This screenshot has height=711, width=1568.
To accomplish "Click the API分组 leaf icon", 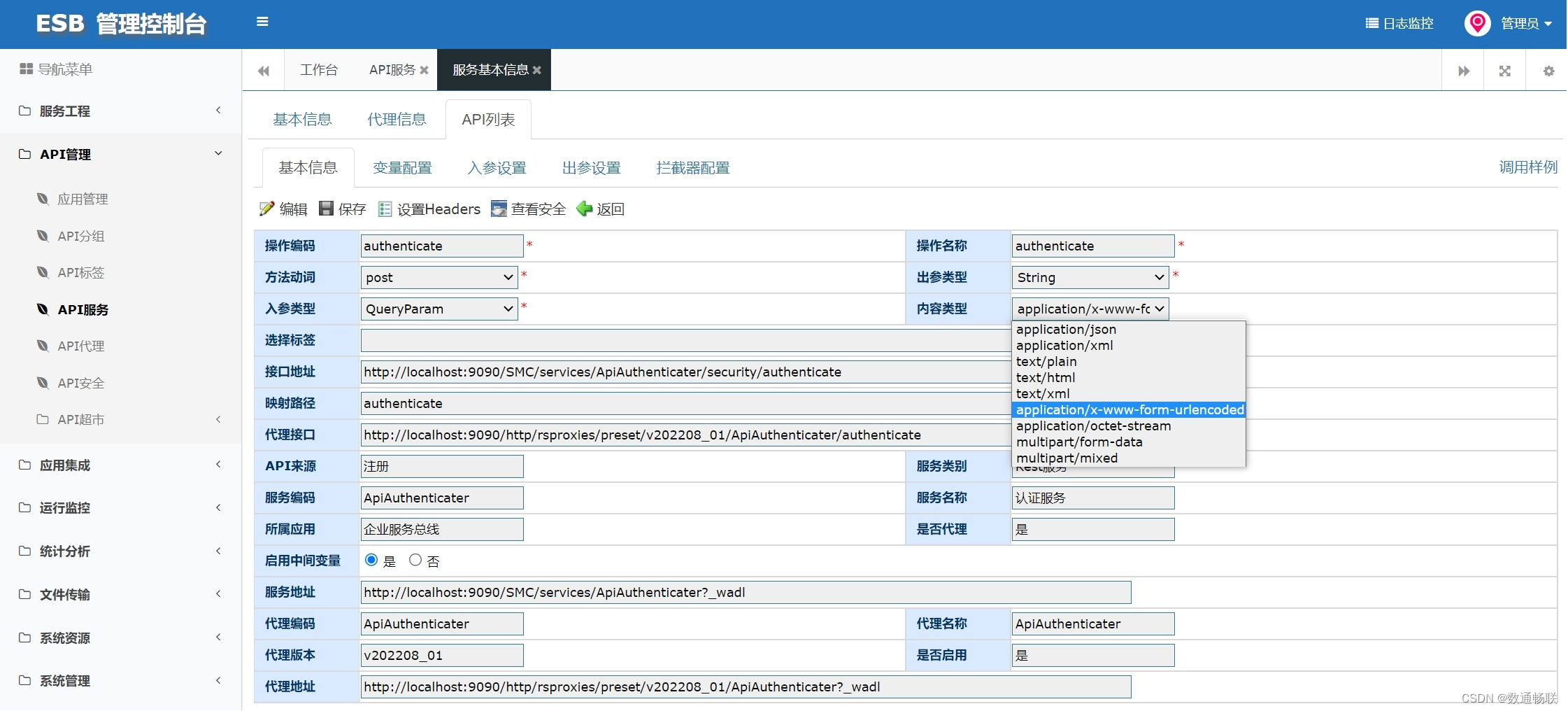I will 43,236.
